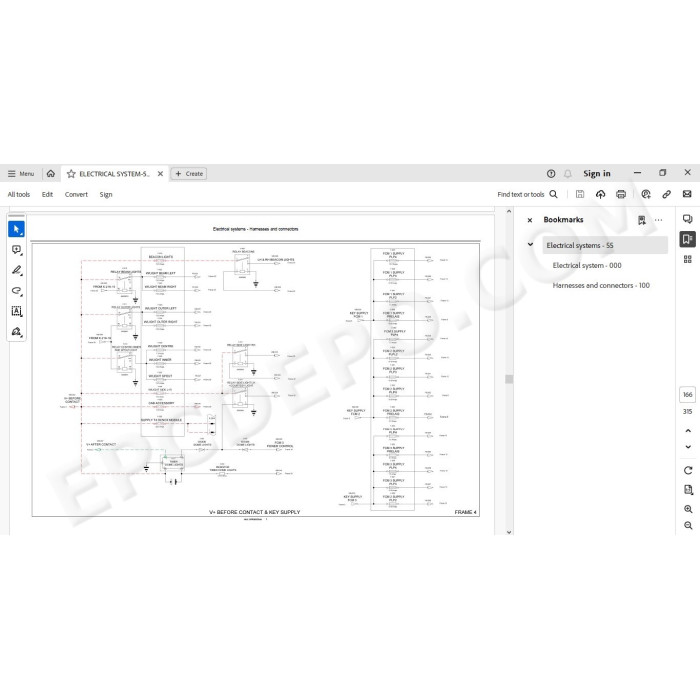Send the file by email icon
Image resolution: width=700 pixels, height=700 pixels.
tap(687, 194)
